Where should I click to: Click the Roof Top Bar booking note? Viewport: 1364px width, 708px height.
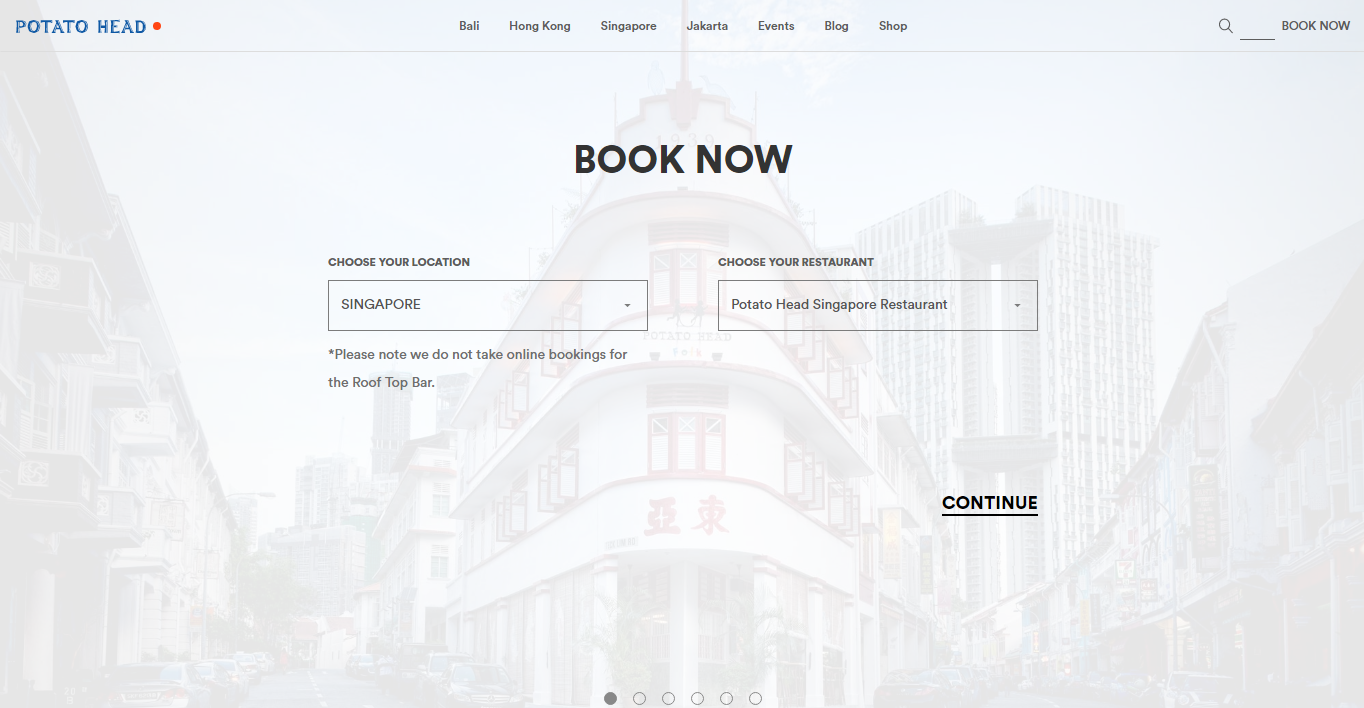[x=478, y=368]
